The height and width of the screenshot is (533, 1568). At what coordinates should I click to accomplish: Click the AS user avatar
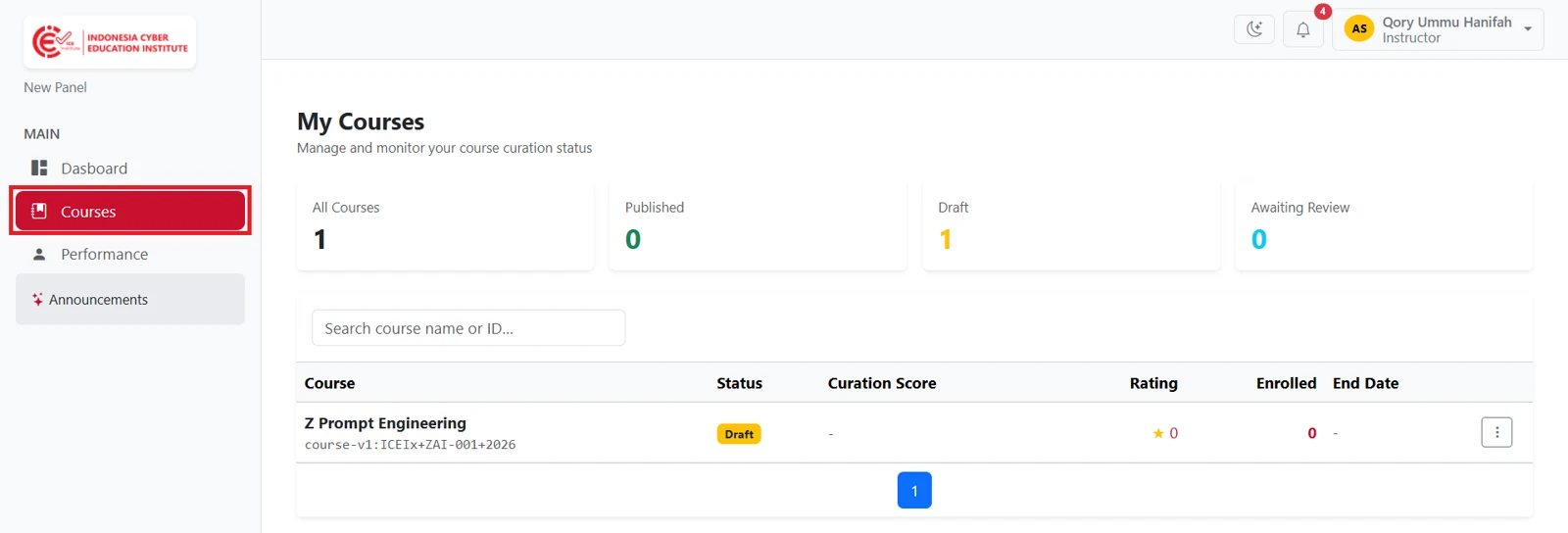coord(1359,28)
